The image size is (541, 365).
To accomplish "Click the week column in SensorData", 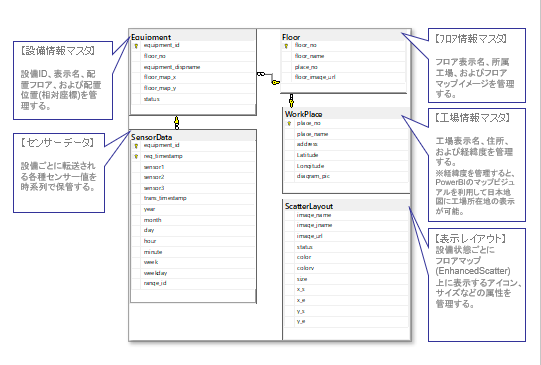I will (x=151, y=262).
